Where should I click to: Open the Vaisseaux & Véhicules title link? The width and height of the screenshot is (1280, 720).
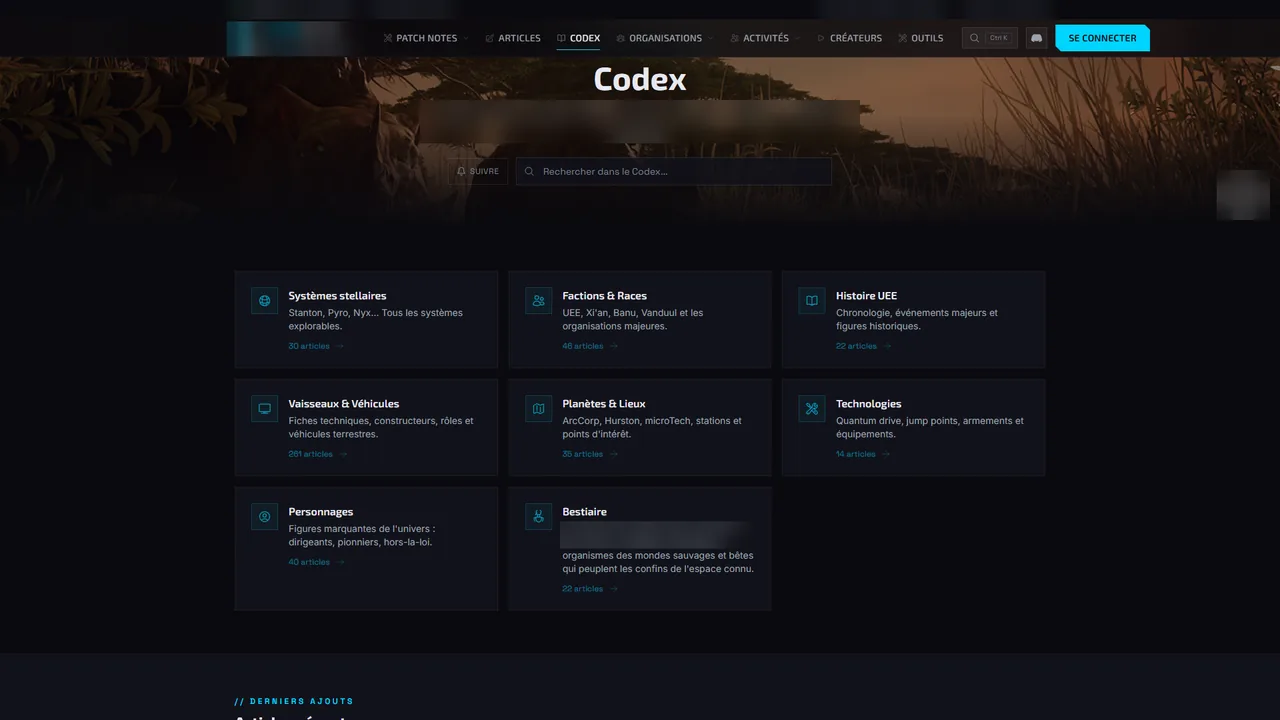coord(344,404)
